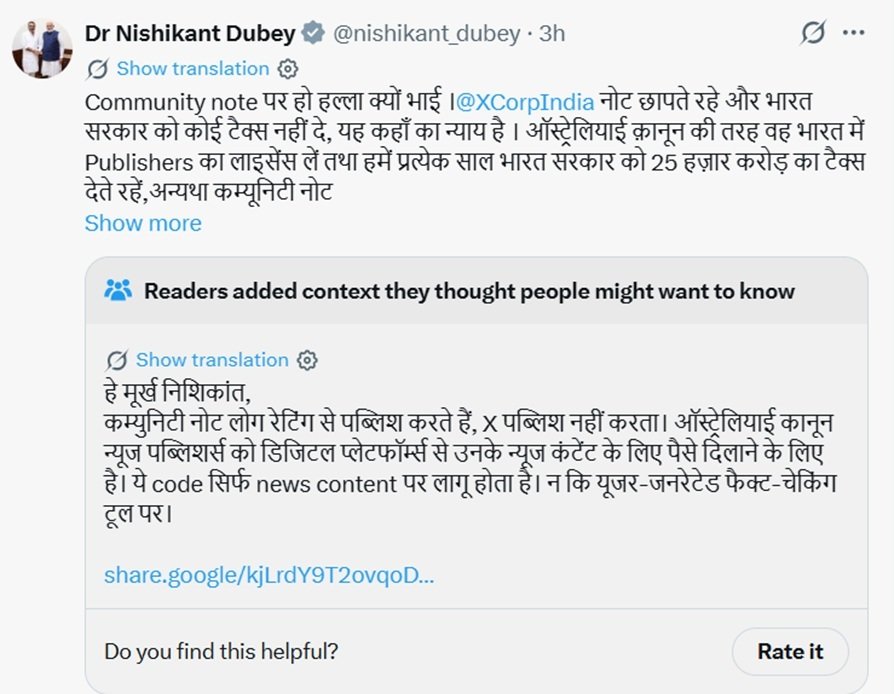This screenshot has height=694, width=894.
Task: Open the three-dot More options menu
Action: (x=853, y=33)
